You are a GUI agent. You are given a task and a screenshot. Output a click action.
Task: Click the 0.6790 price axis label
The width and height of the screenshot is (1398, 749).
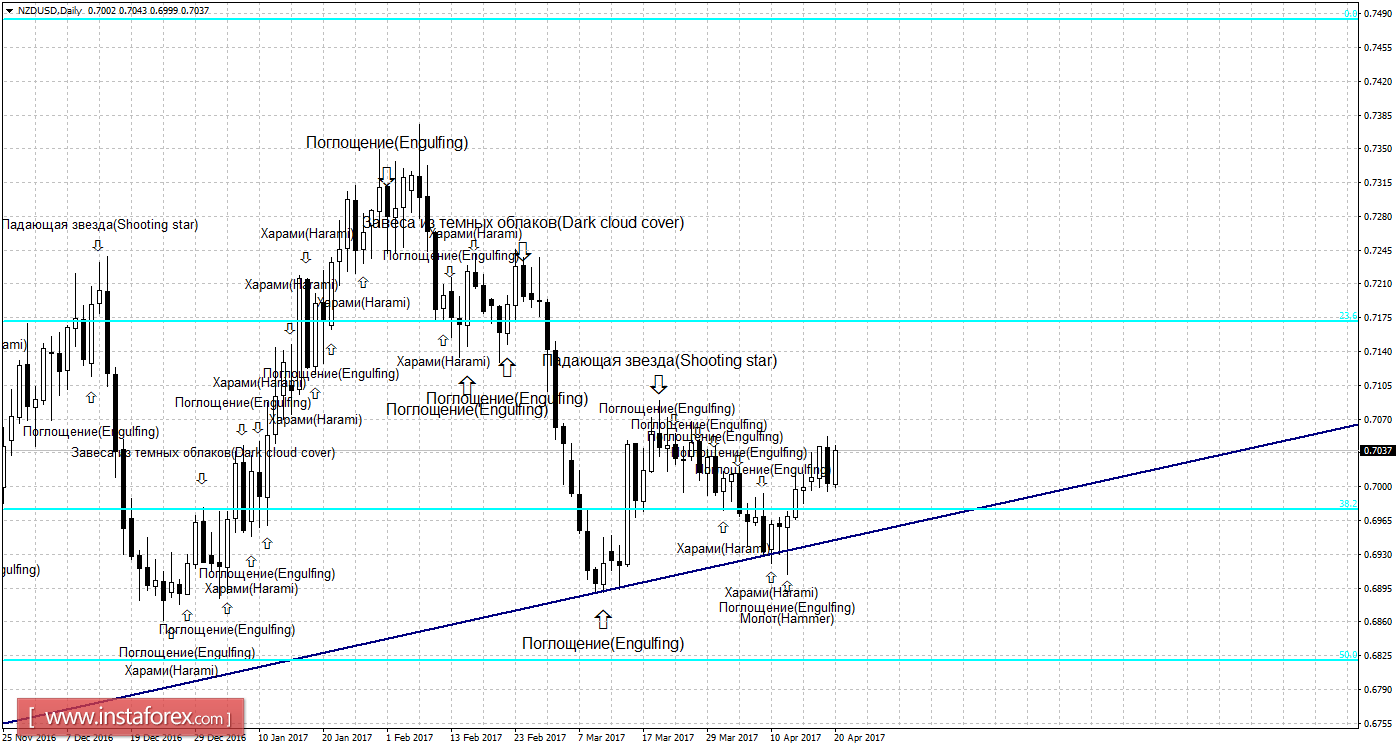pos(1378,689)
